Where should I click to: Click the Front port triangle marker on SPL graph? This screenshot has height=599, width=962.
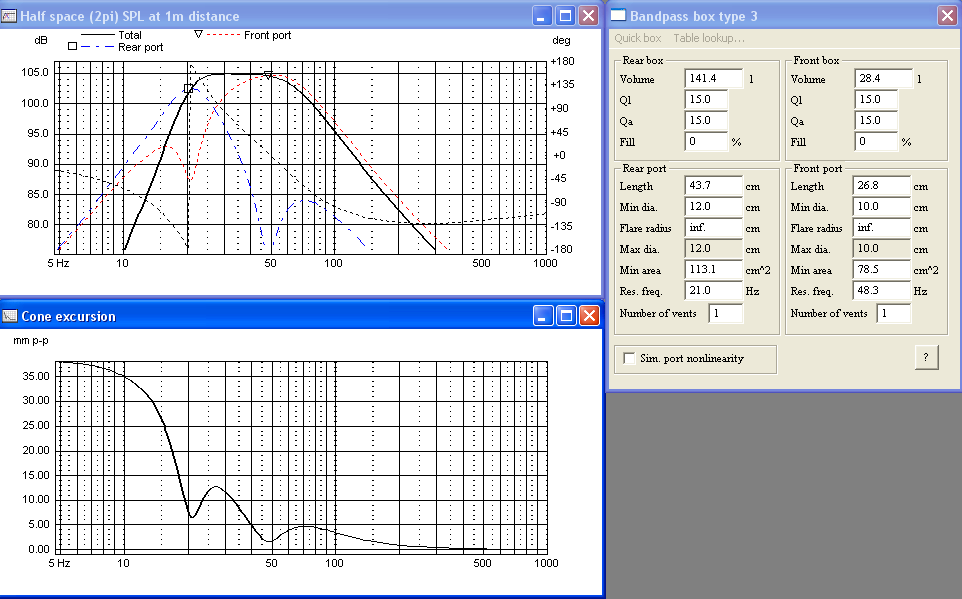(268, 75)
